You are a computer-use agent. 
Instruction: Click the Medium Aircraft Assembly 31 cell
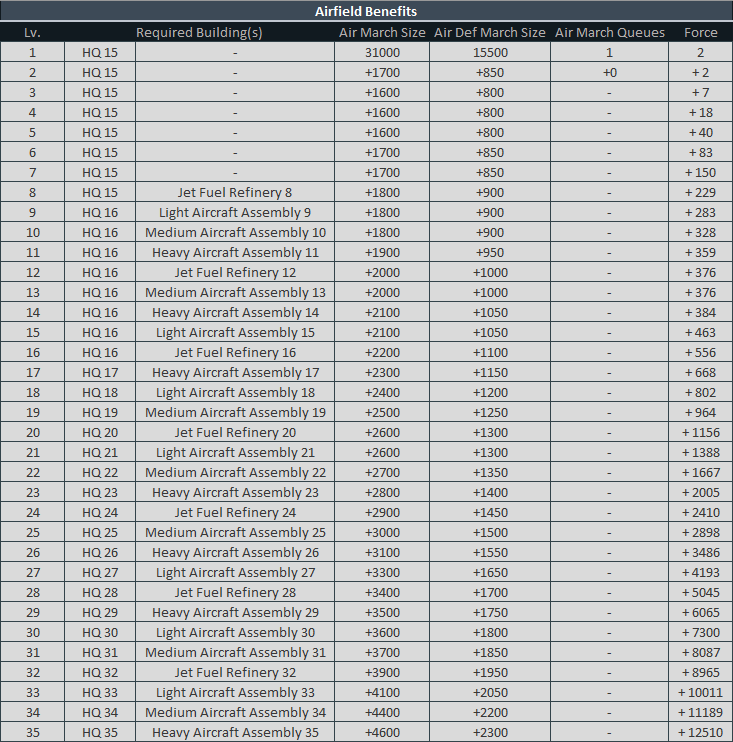pos(235,652)
